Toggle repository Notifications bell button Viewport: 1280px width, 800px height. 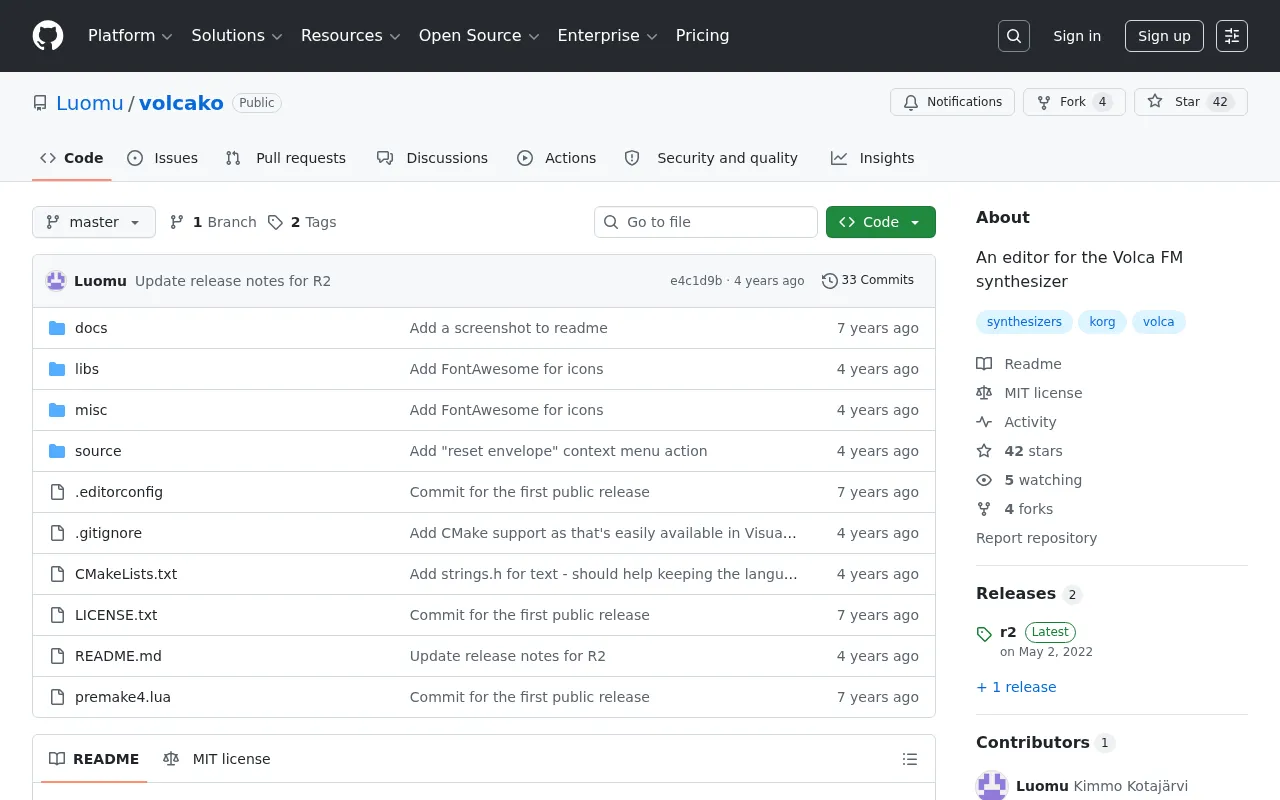click(953, 102)
